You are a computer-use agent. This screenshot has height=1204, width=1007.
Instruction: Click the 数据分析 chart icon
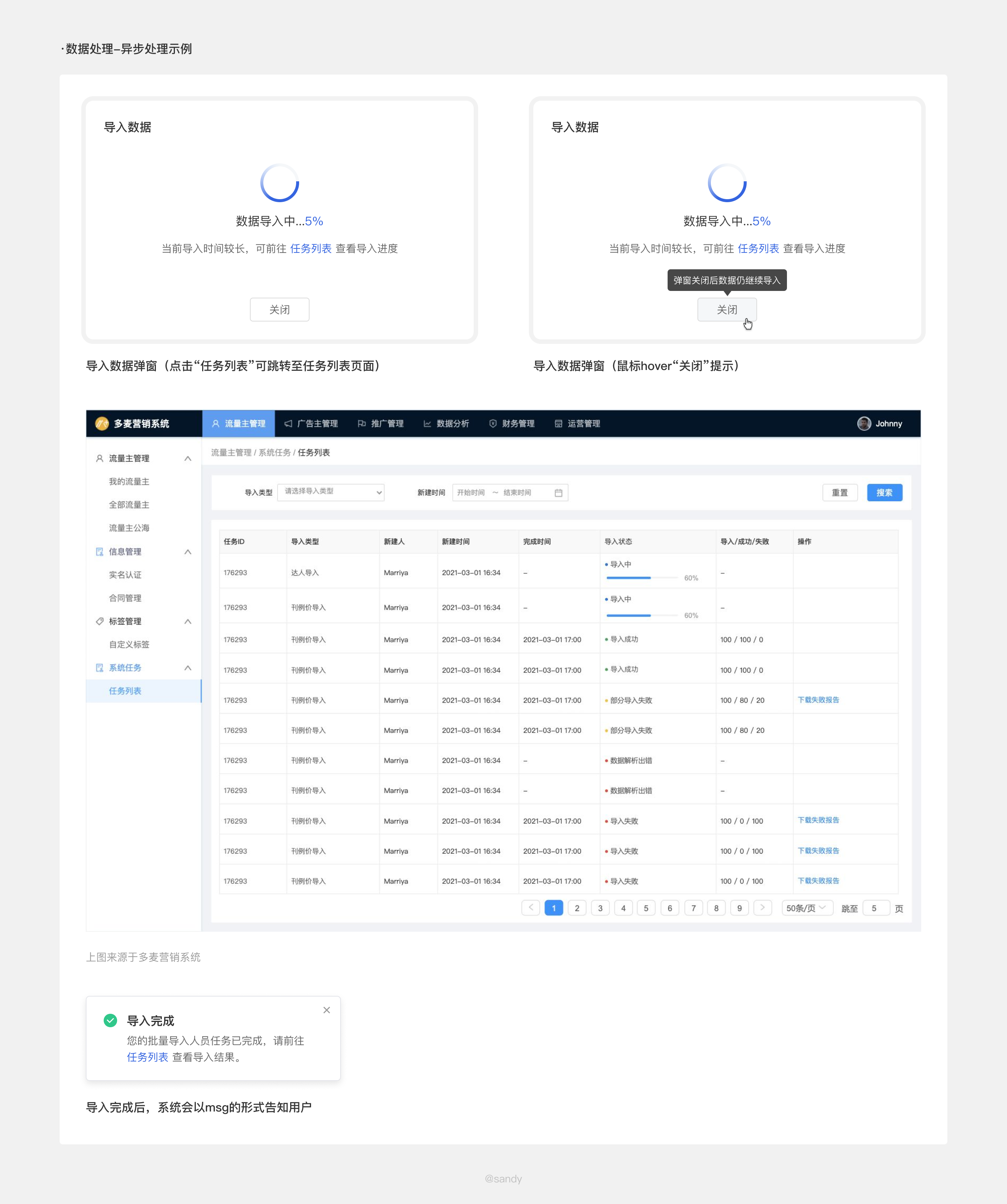point(427,424)
